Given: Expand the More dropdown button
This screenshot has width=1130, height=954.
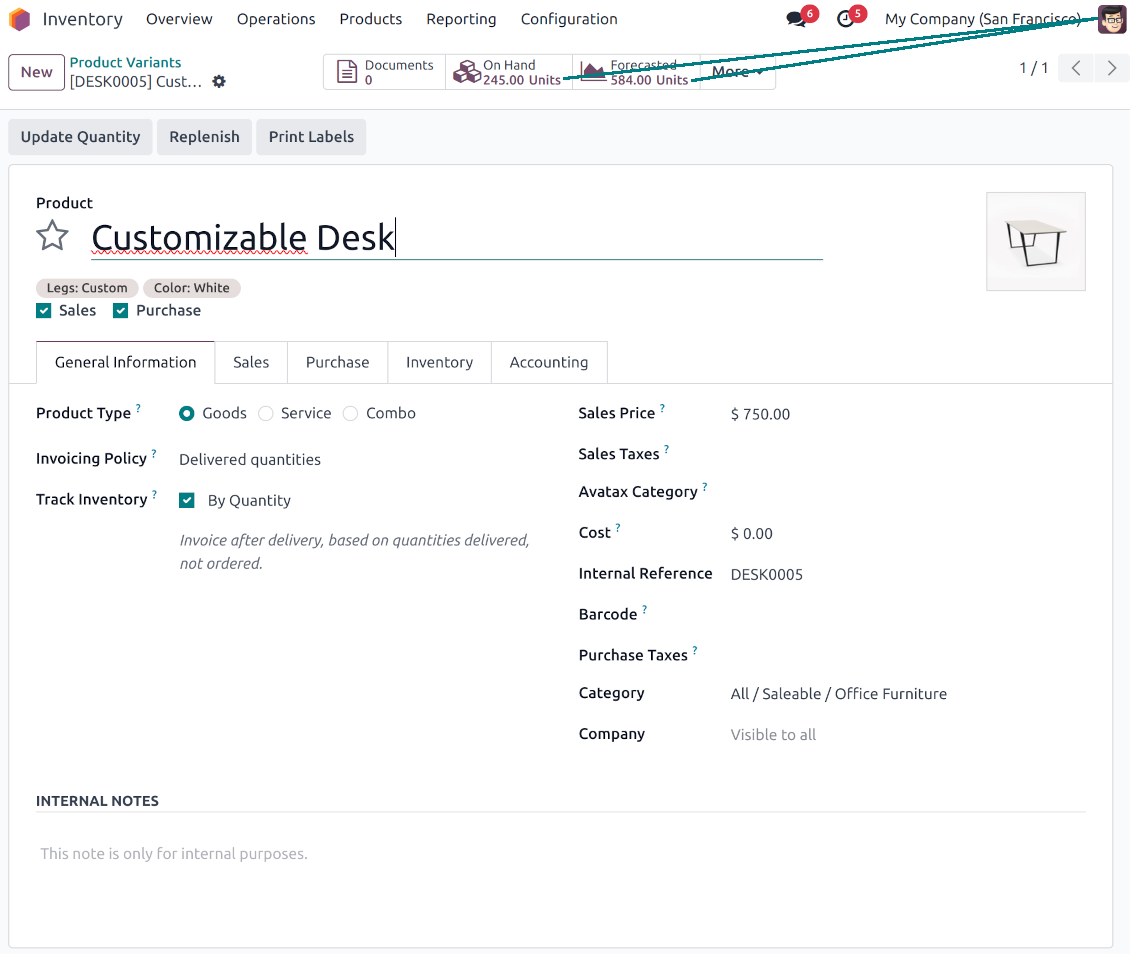Looking at the screenshot, I should point(737,72).
